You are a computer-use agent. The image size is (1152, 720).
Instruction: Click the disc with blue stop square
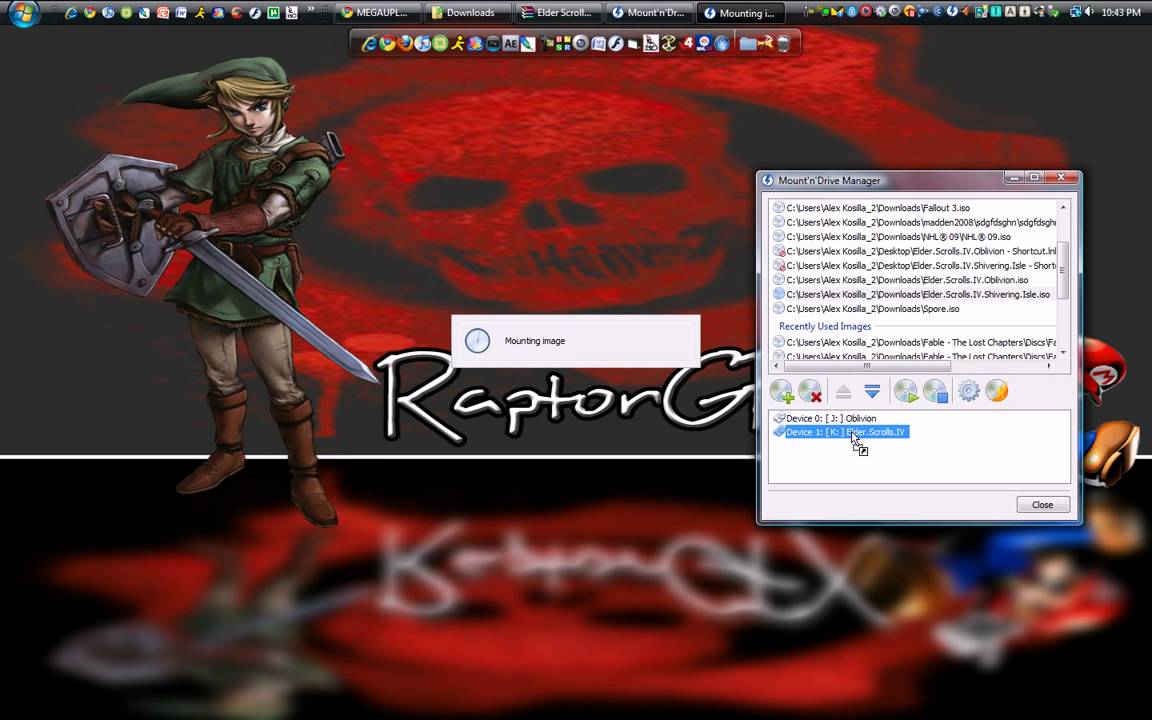click(935, 392)
